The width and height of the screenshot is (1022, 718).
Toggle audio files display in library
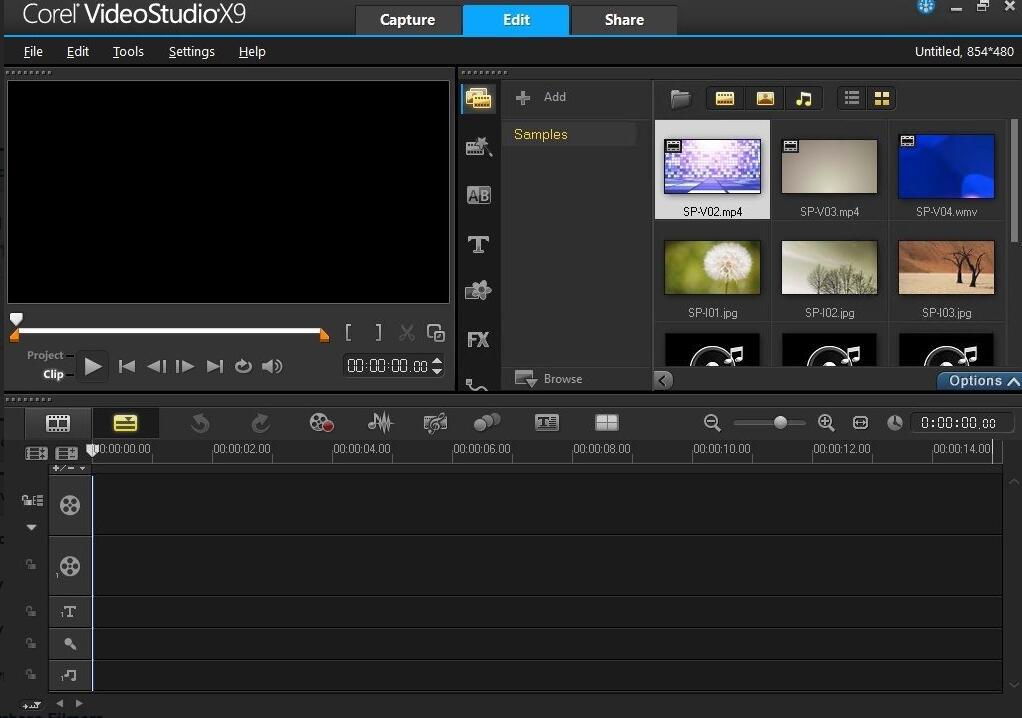pyautogui.click(x=803, y=98)
